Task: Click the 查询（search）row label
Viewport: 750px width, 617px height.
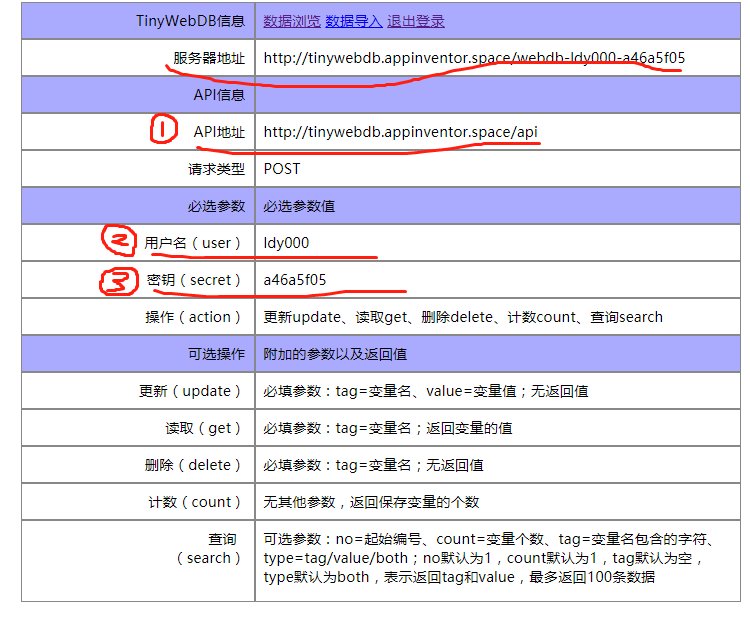Action: [209, 549]
